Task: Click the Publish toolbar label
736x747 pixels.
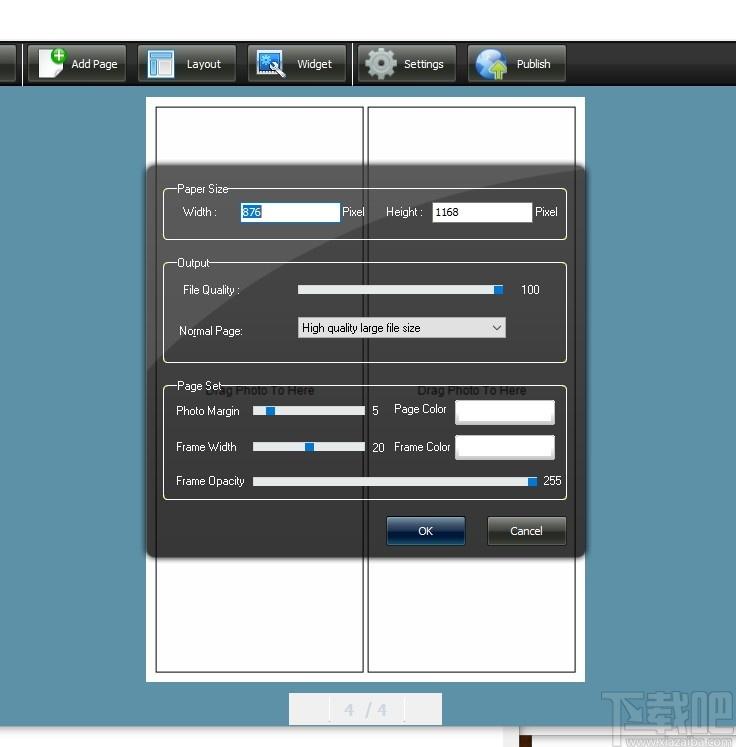Action: [534, 64]
